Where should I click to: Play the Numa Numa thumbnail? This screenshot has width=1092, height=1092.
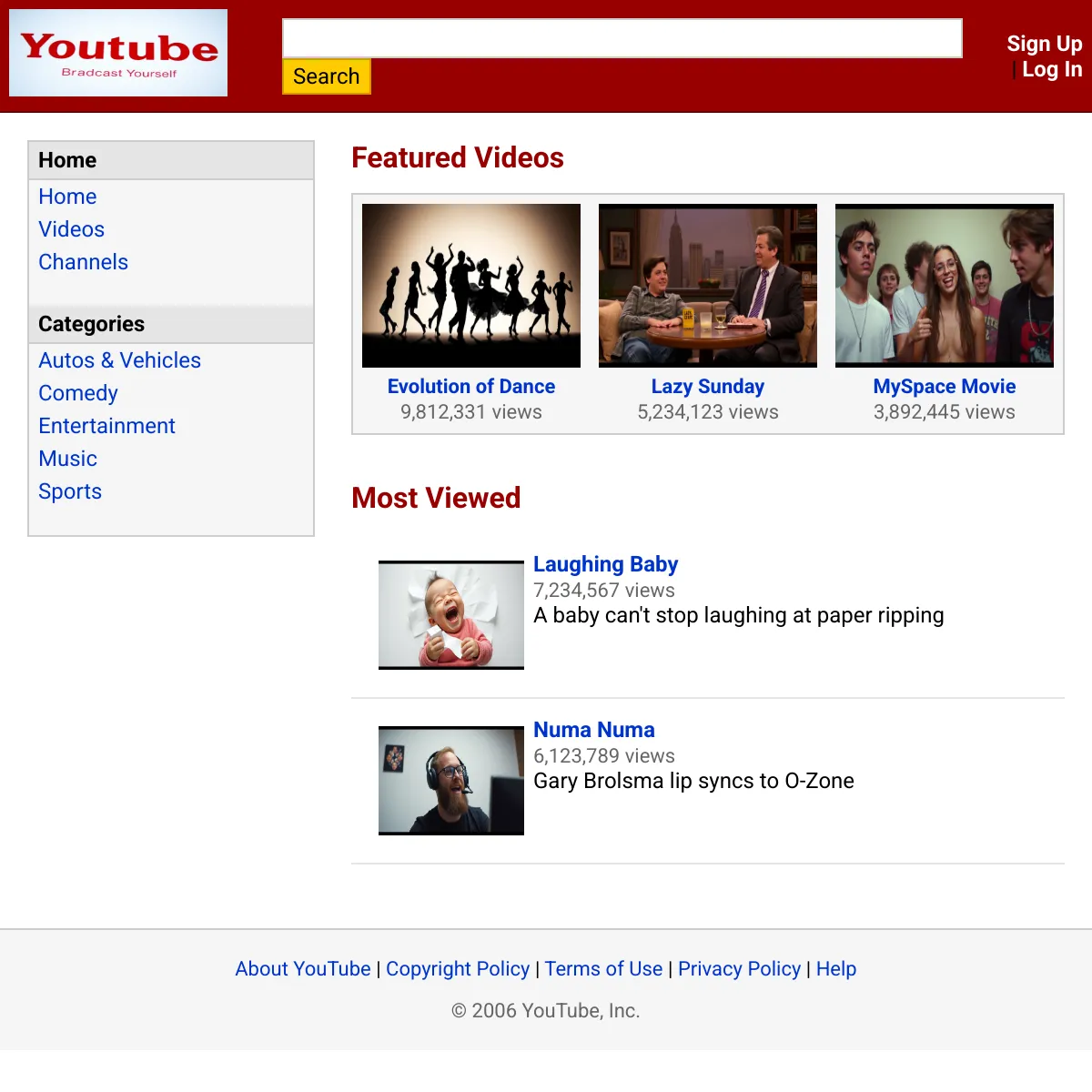coord(451,781)
